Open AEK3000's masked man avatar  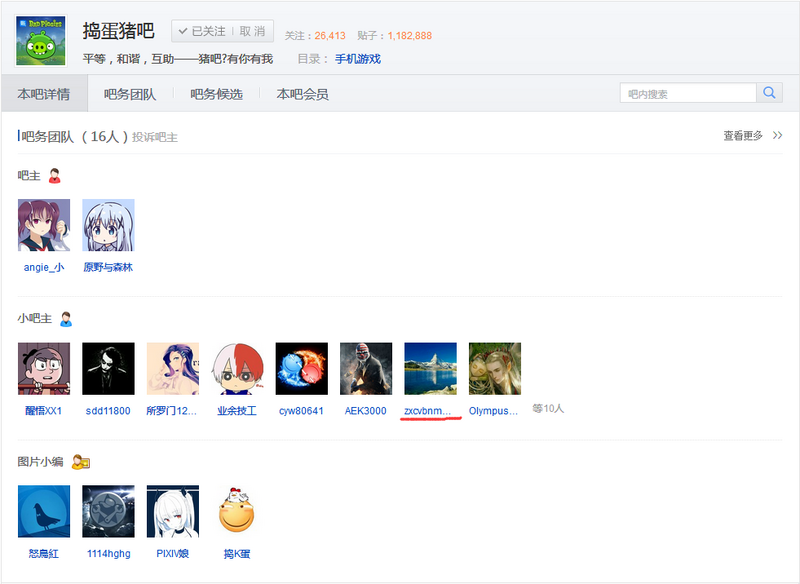(x=366, y=368)
